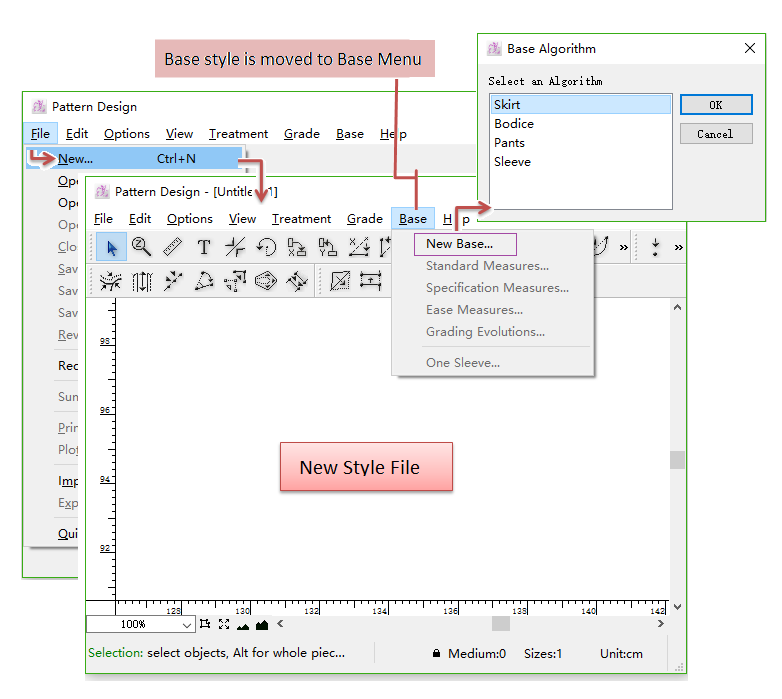
Task: Click New... in the File menu
Action: pos(76,158)
